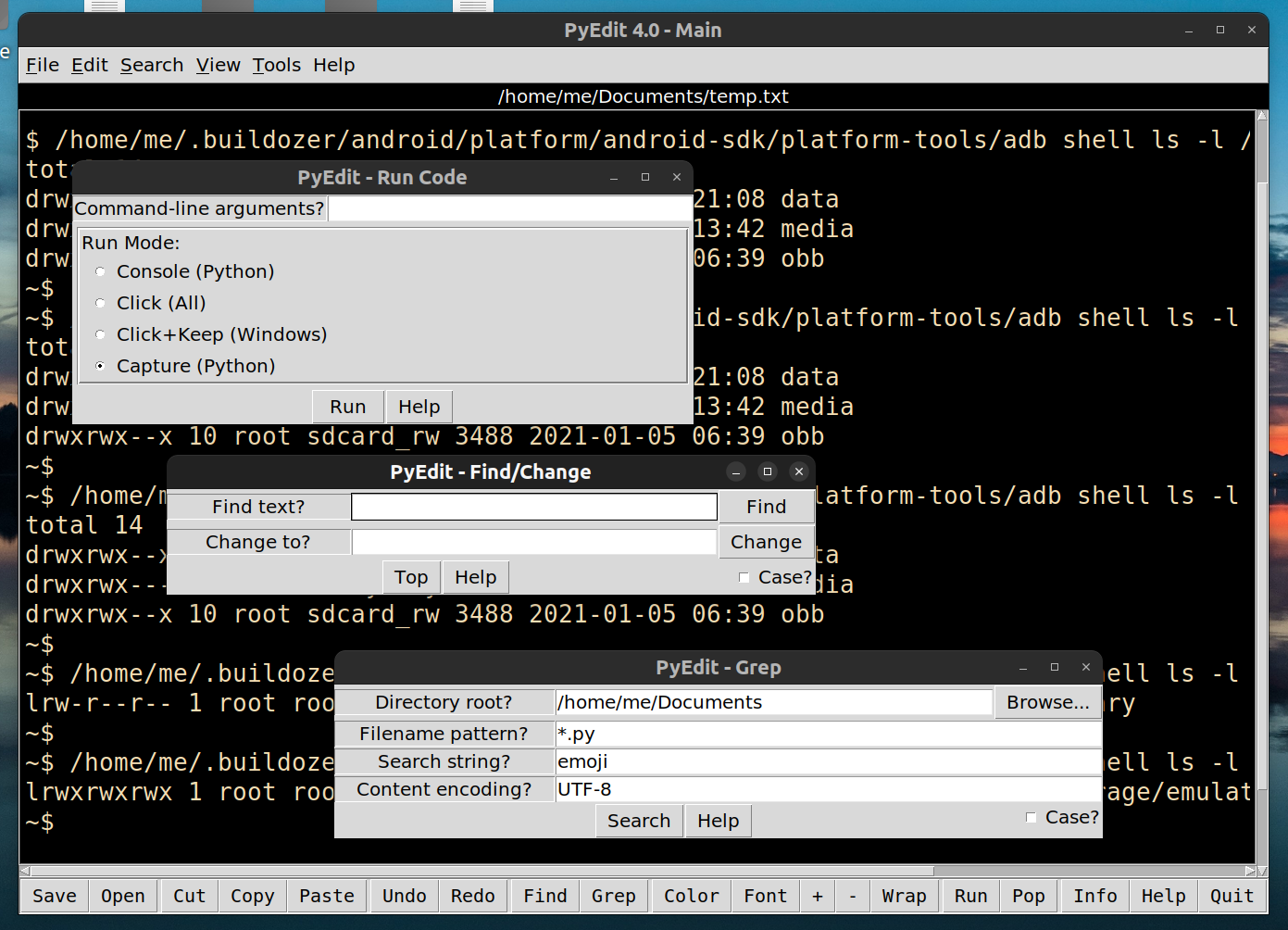The width and height of the screenshot is (1288, 930).
Task: Click the - font size button
Action: coord(853,896)
